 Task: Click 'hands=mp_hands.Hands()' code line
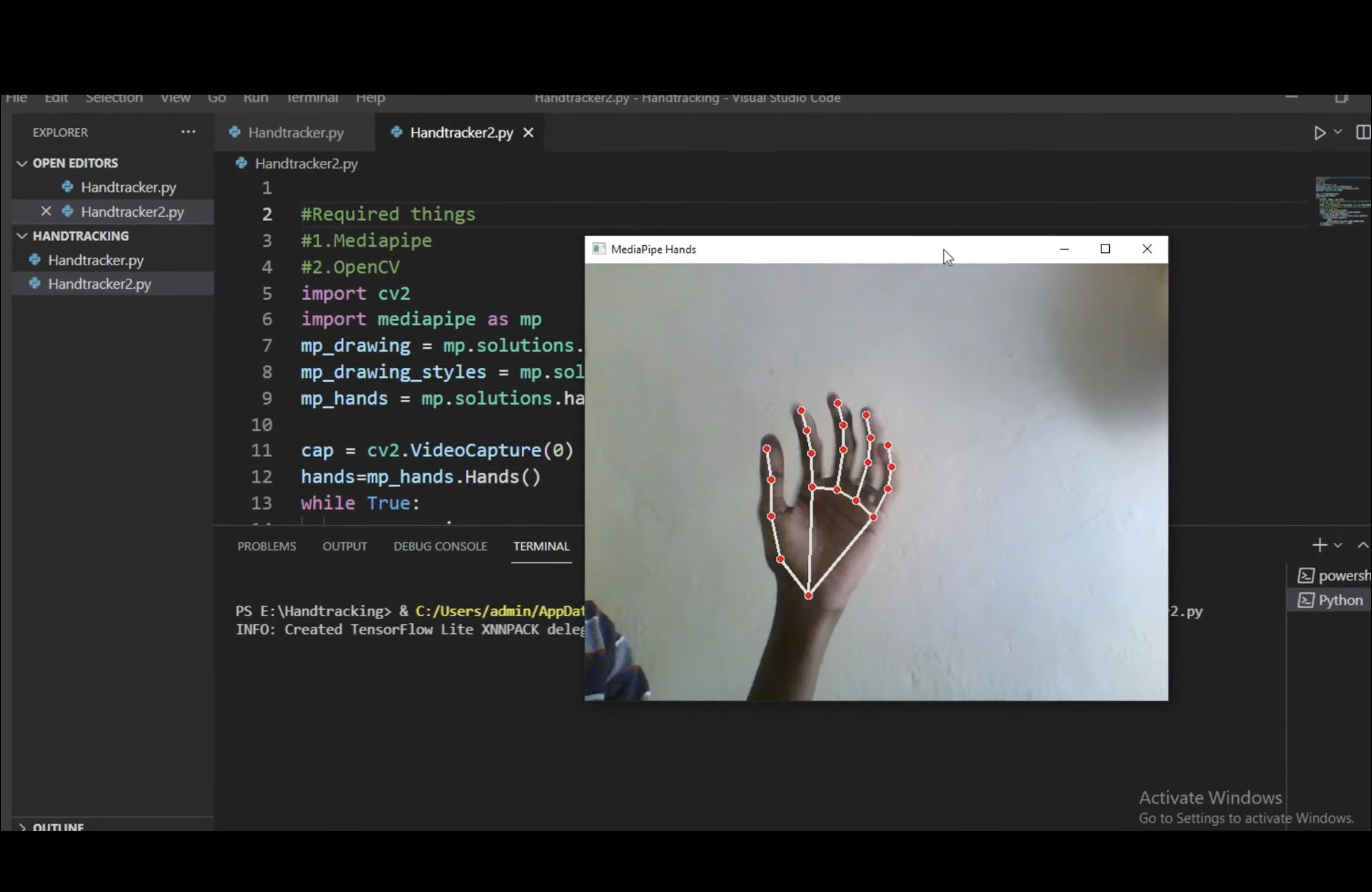(421, 476)
